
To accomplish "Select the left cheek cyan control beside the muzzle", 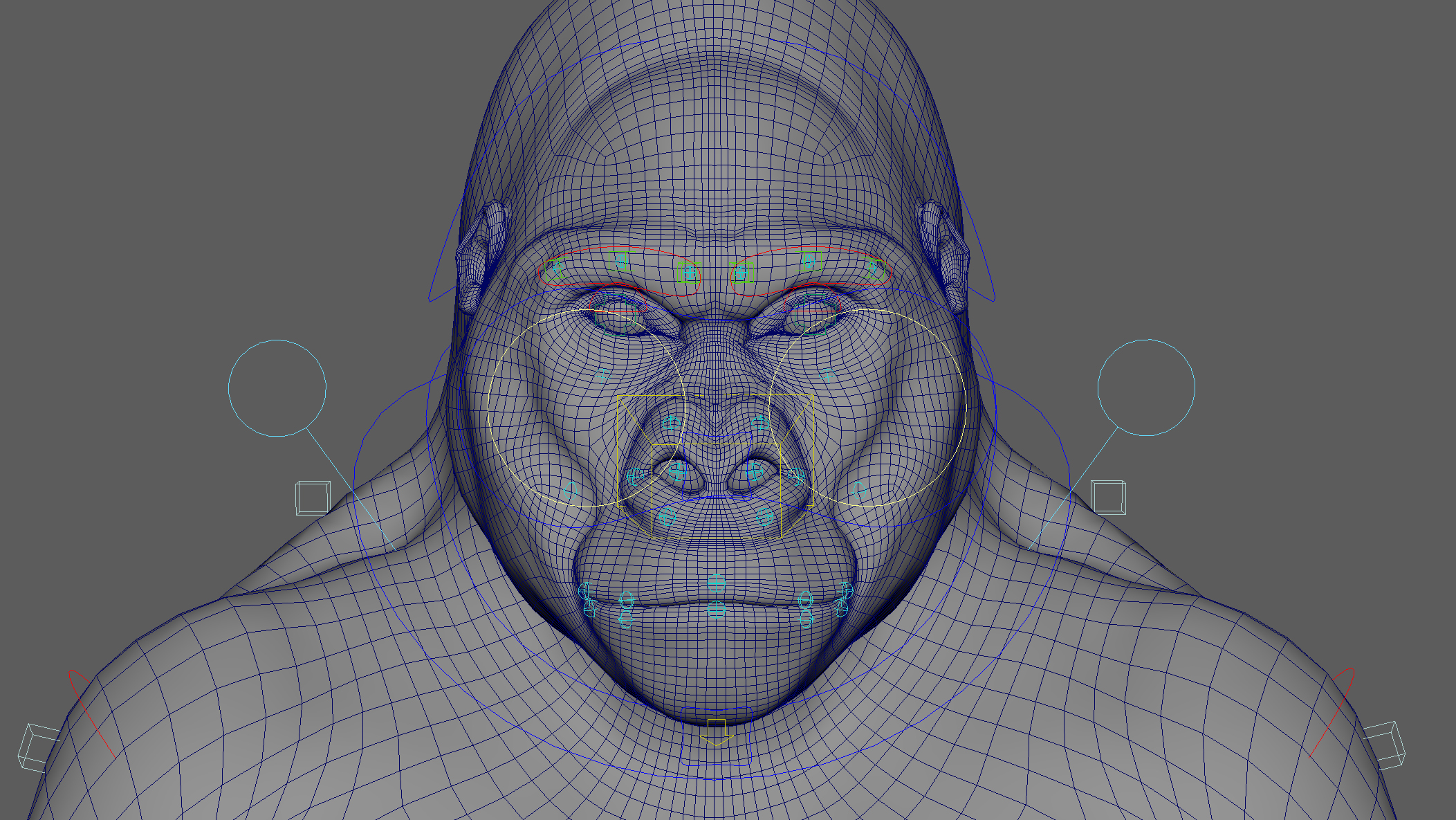I will (x=571, y=492).
